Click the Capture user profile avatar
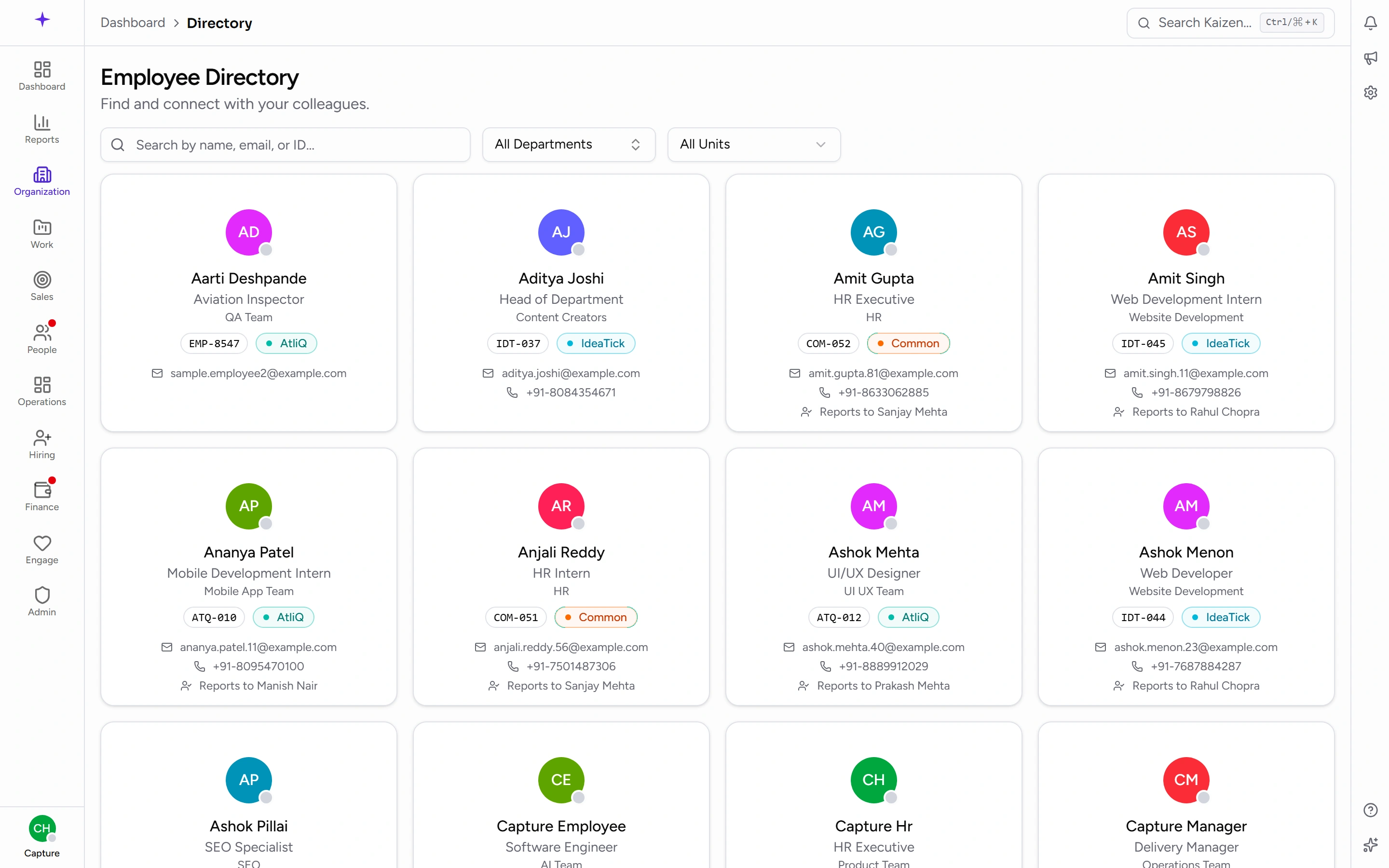Image resolution: width=1389 pixels, height=868 pixels. click(x=42, y=828)
